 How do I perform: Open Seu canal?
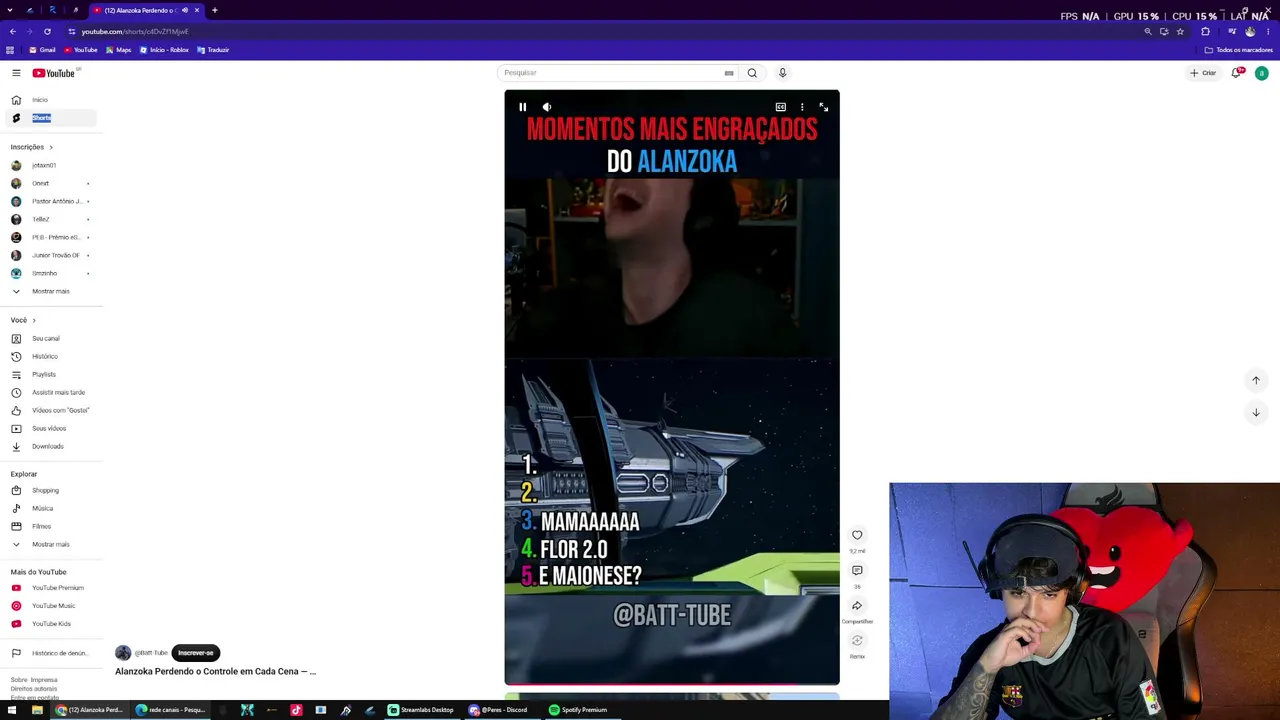tap(48, 338)
